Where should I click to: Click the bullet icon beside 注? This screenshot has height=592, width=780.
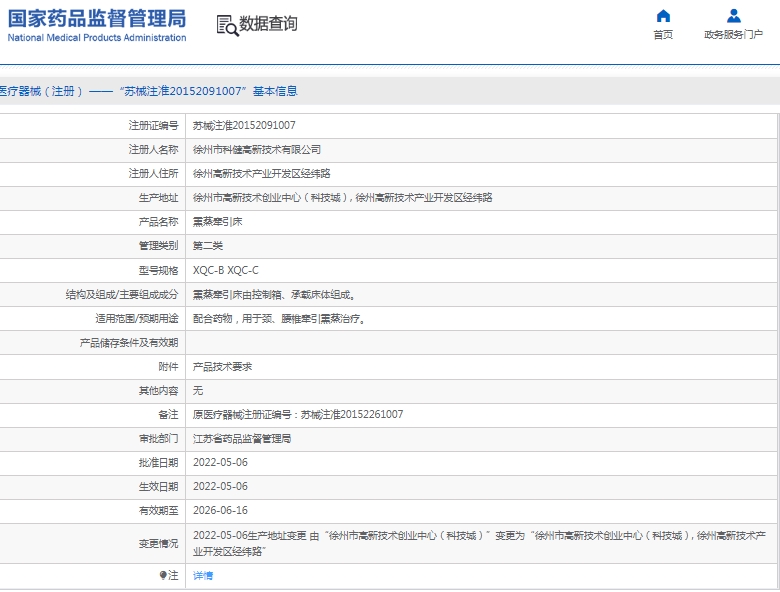(x=163, y=575)
